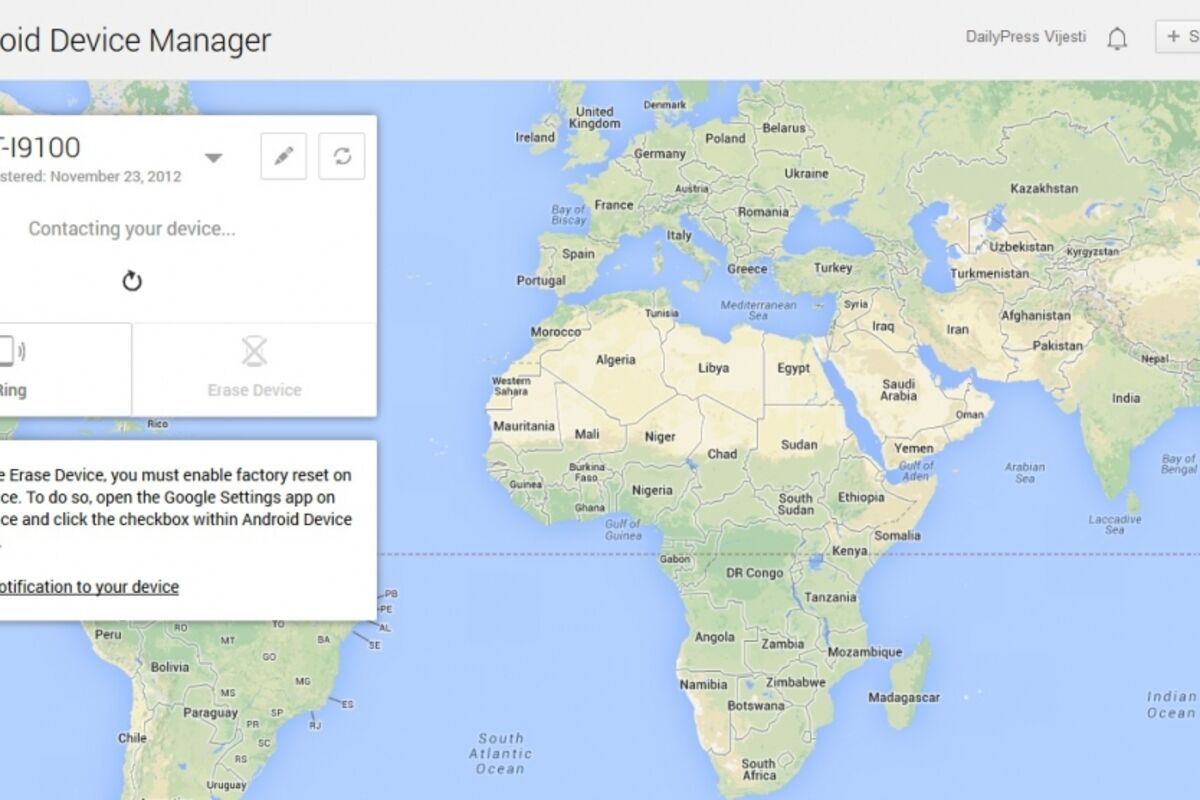Click the Android Device Manager title
Screen dimensions: 1200x800
click(135, 40)
